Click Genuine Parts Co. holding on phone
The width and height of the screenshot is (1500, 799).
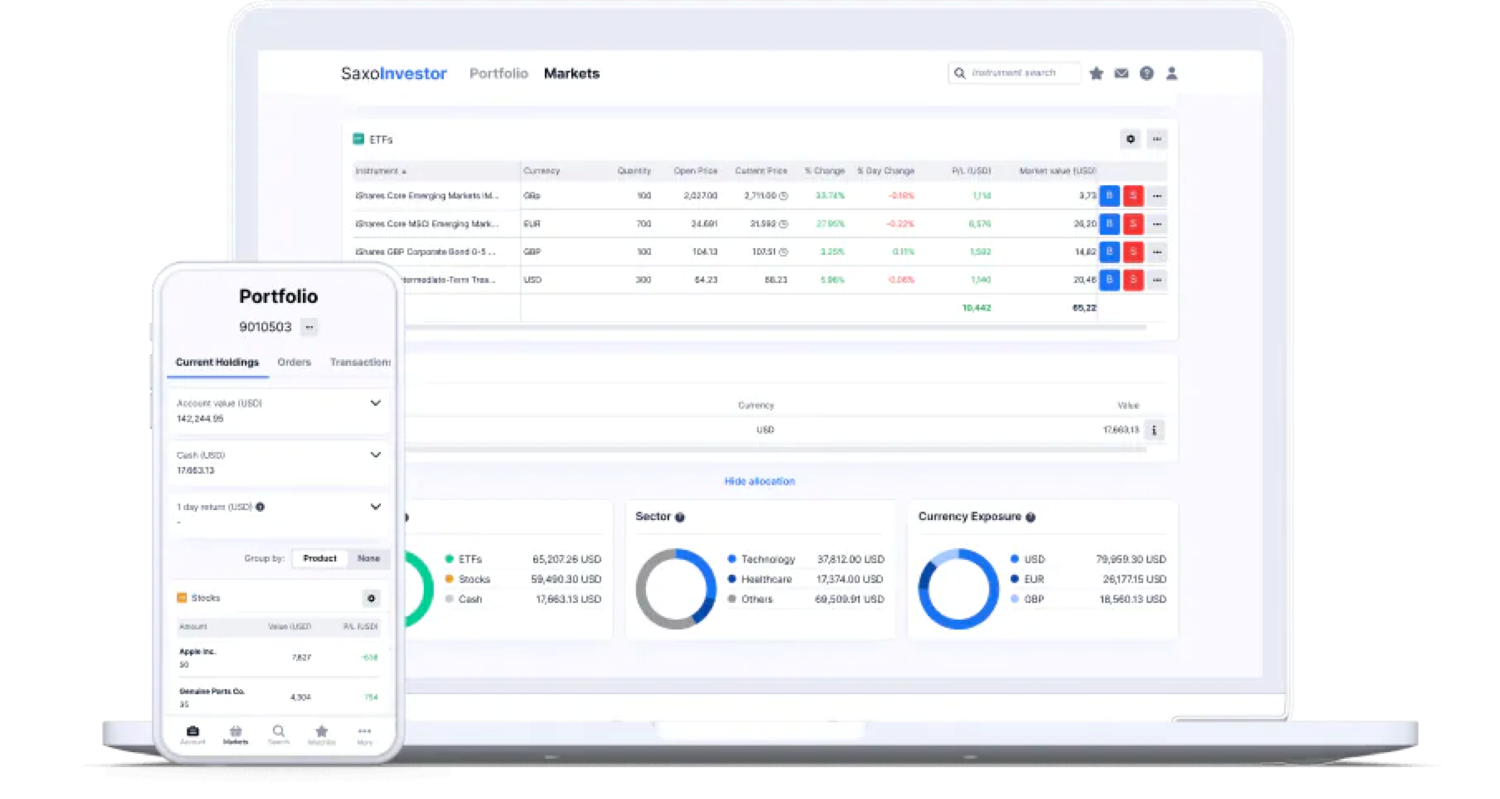pos(278,696)
